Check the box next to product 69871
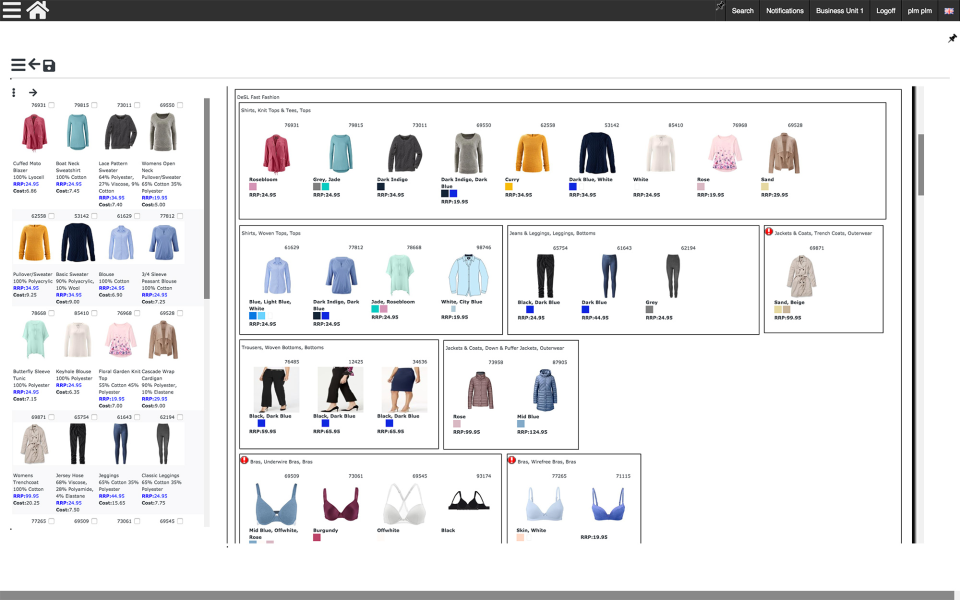This screenshot has width=960, height=600. coord(51,418)
